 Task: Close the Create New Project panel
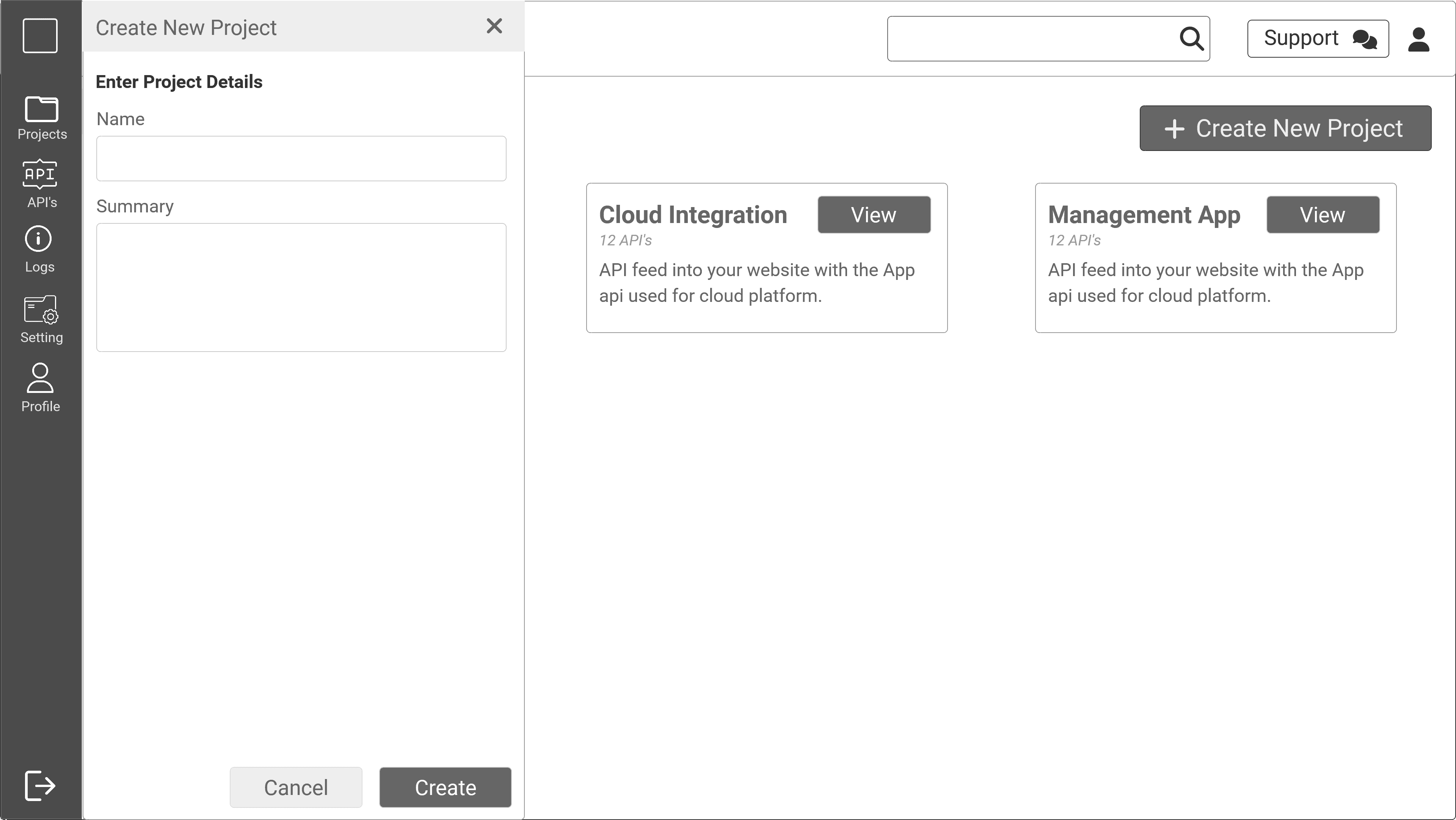click(494, 26)
